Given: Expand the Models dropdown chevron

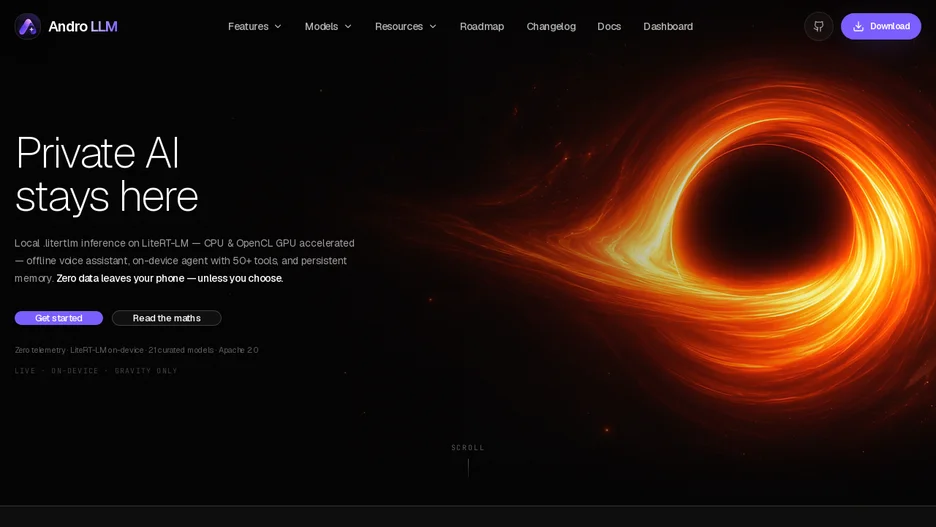Looking at the screenshot, I should (x=348, y=26).
